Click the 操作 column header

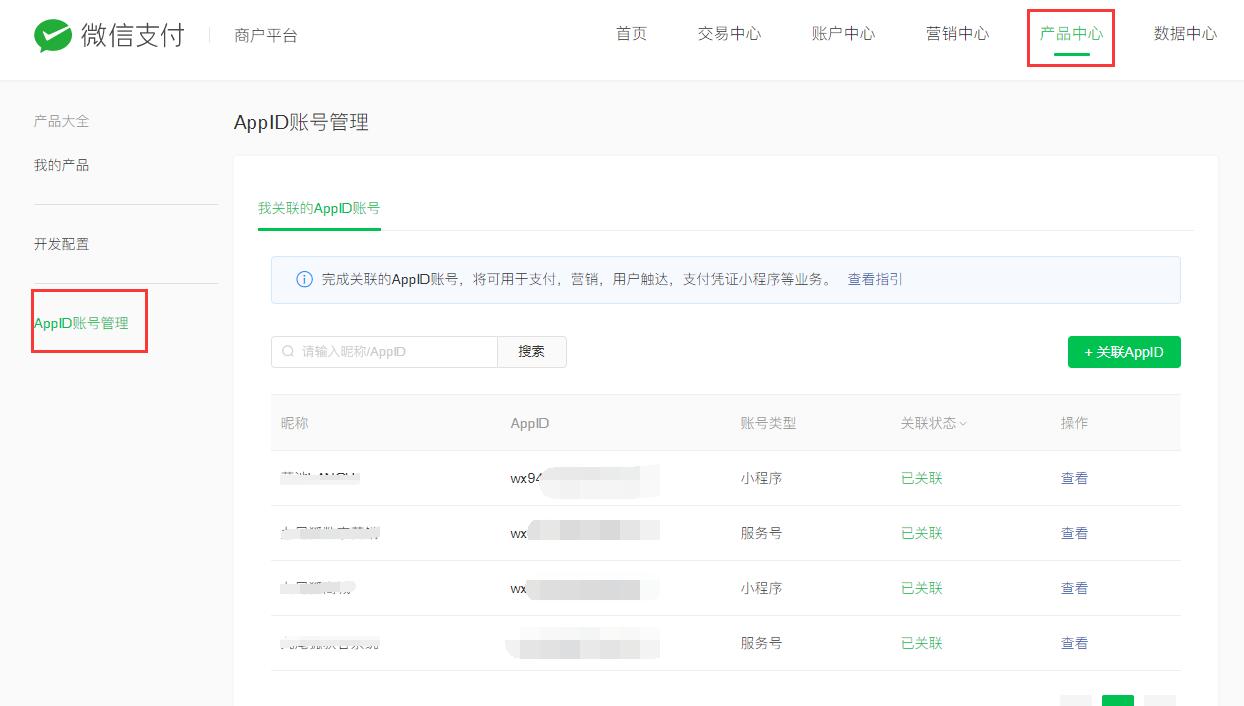(x=1074, y=423)
